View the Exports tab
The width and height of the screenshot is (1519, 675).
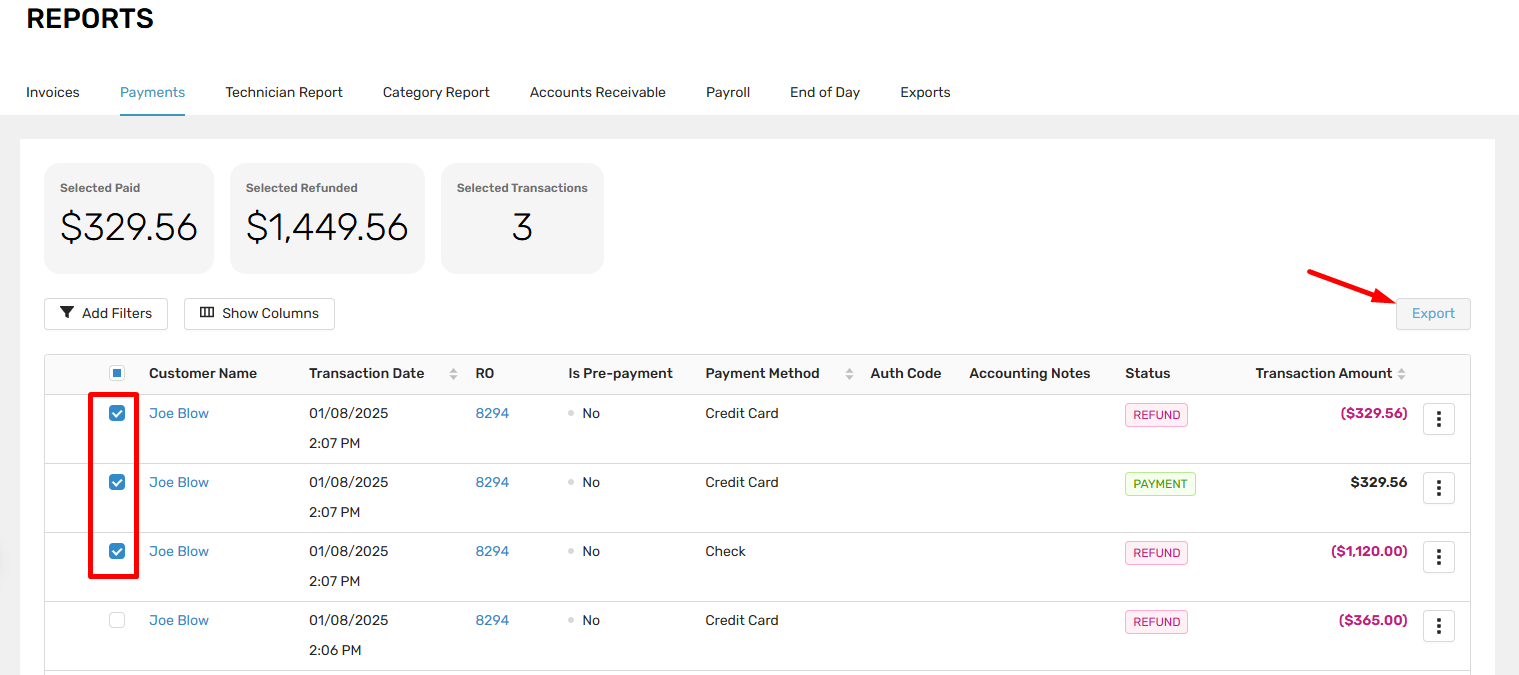click(x=925, y=92)
